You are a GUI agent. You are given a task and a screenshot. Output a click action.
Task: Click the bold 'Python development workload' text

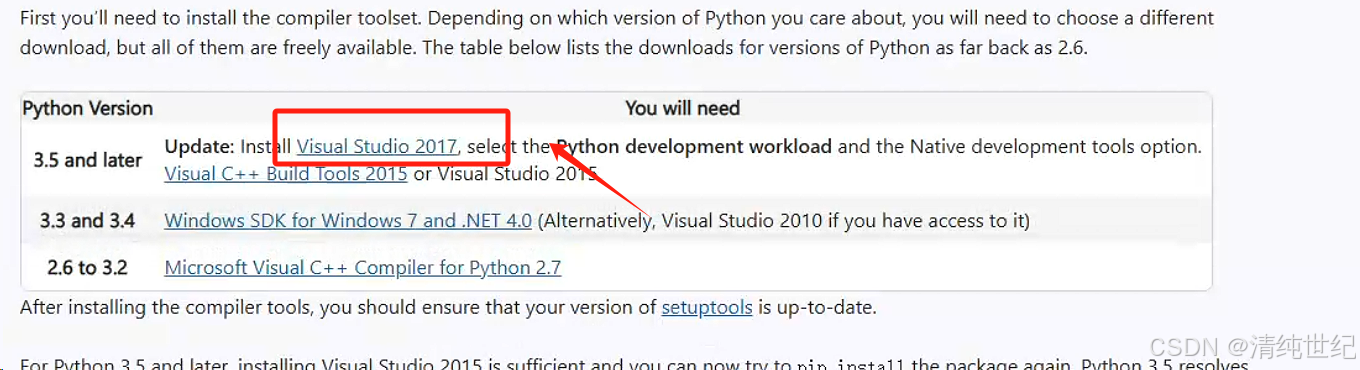pos(694,146)
